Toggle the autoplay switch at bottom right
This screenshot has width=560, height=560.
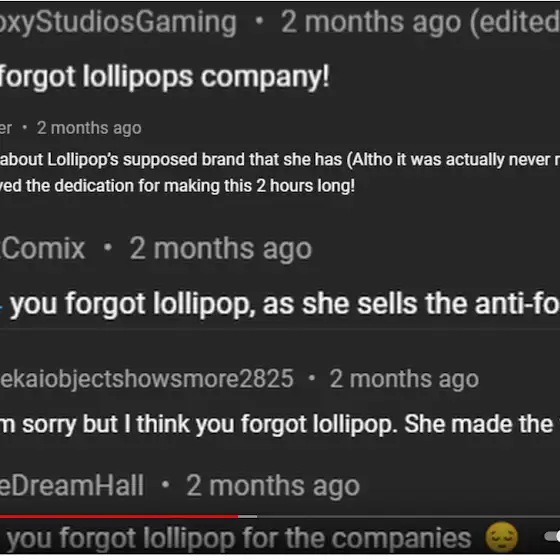552,536
